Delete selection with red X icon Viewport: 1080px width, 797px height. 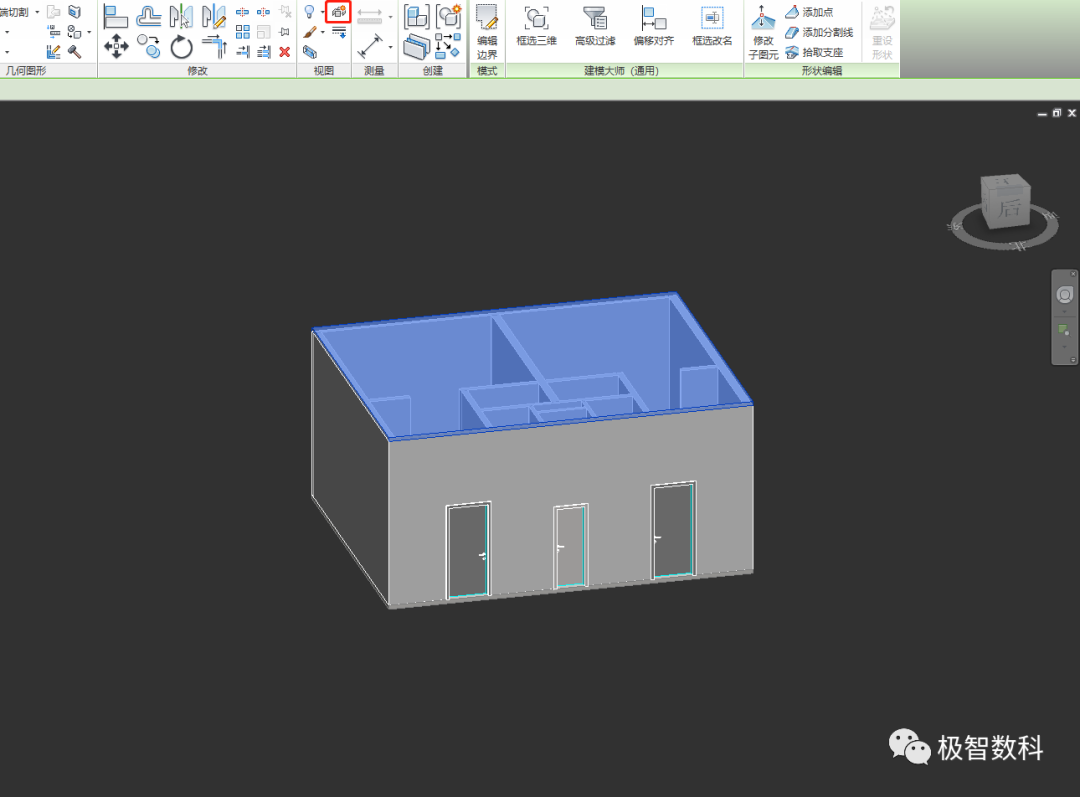tap(284, 52)
